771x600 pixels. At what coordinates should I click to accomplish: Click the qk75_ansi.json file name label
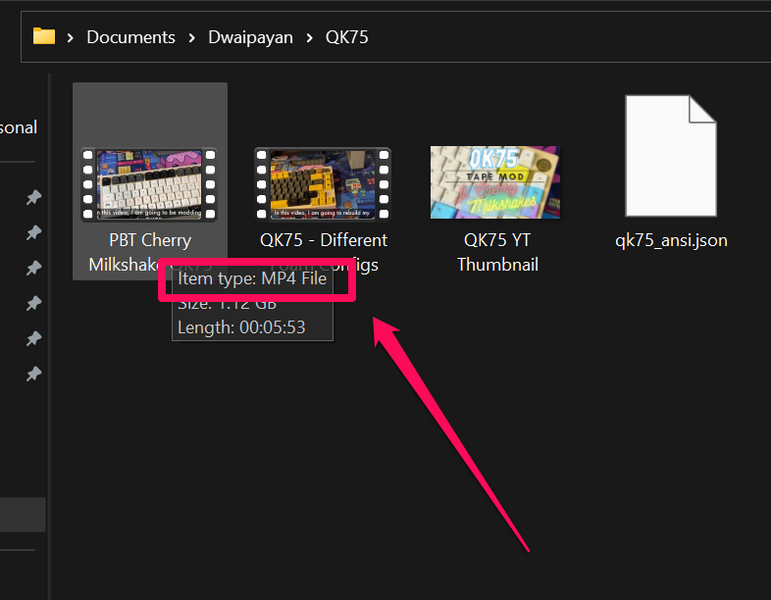coord(671,240)
